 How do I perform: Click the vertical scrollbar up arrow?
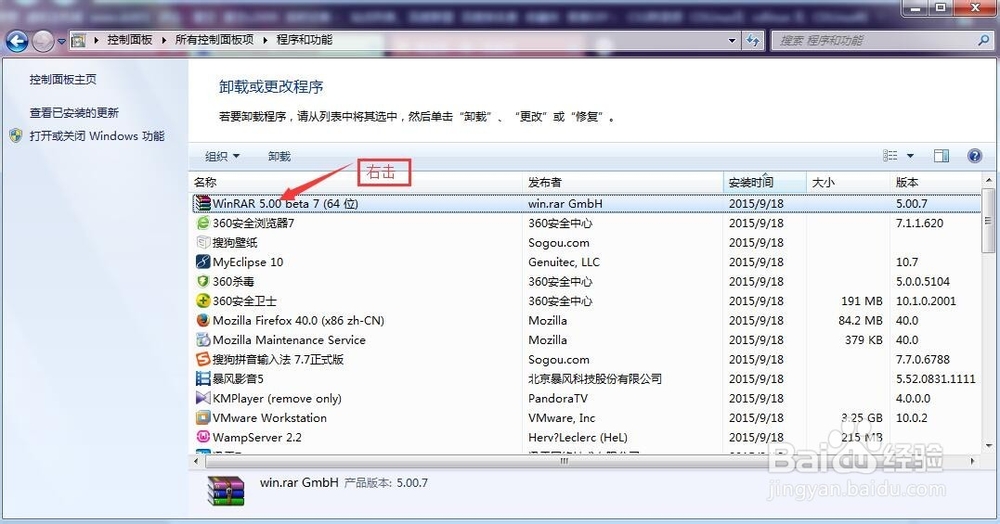(x=988, y=180)
